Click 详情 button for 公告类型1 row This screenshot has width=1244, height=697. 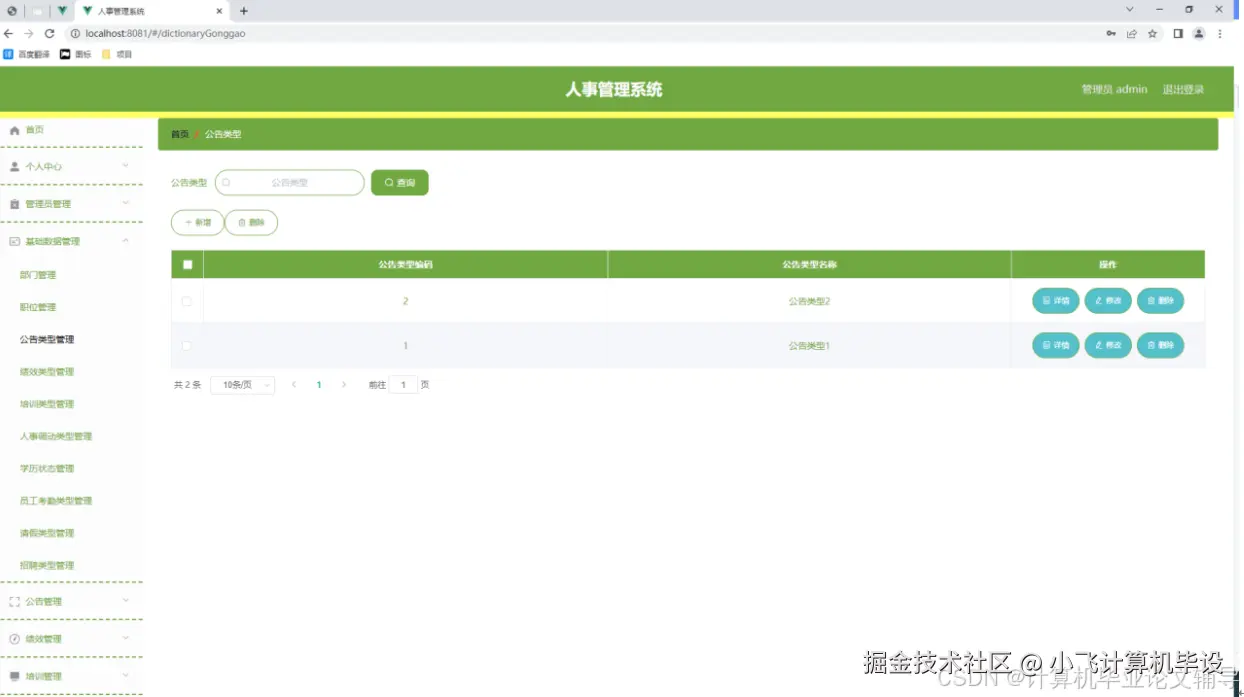(1056, 345)
